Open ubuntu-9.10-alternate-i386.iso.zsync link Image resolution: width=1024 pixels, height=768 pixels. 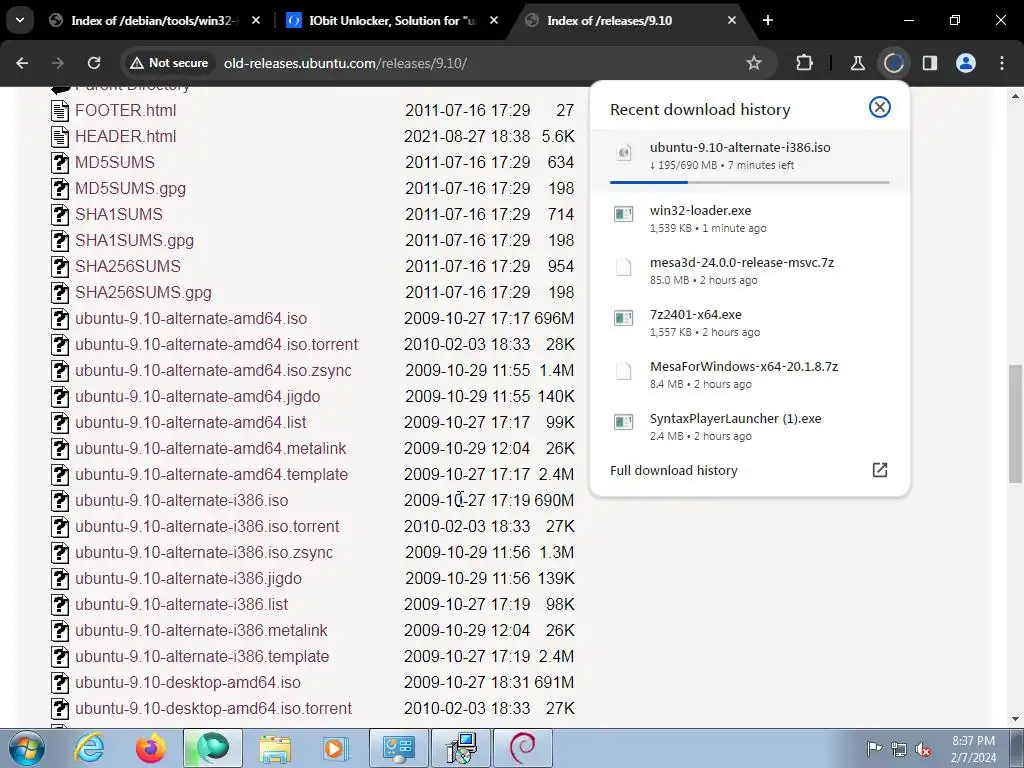(204, 552)
